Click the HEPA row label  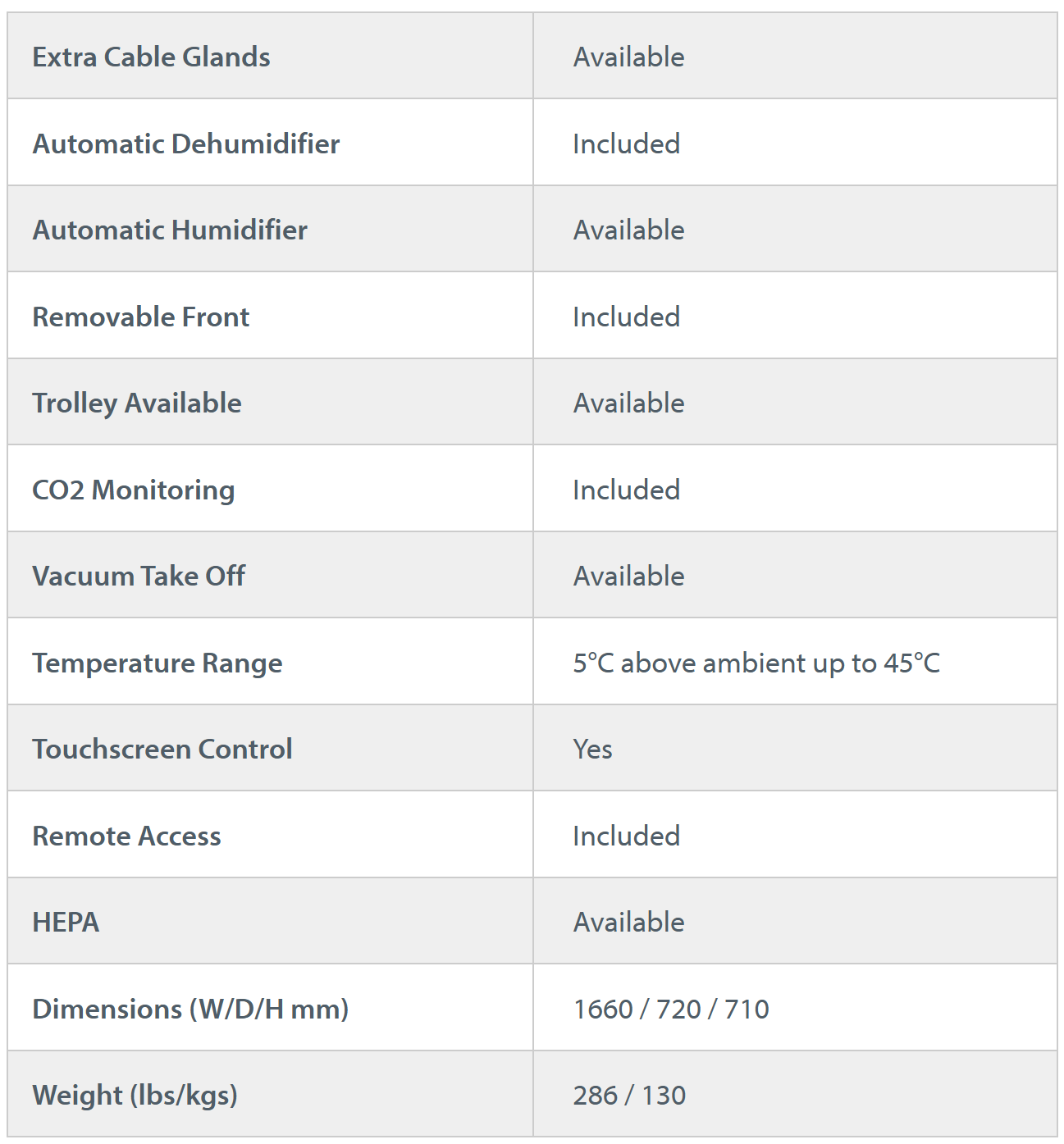coord(66,922)
